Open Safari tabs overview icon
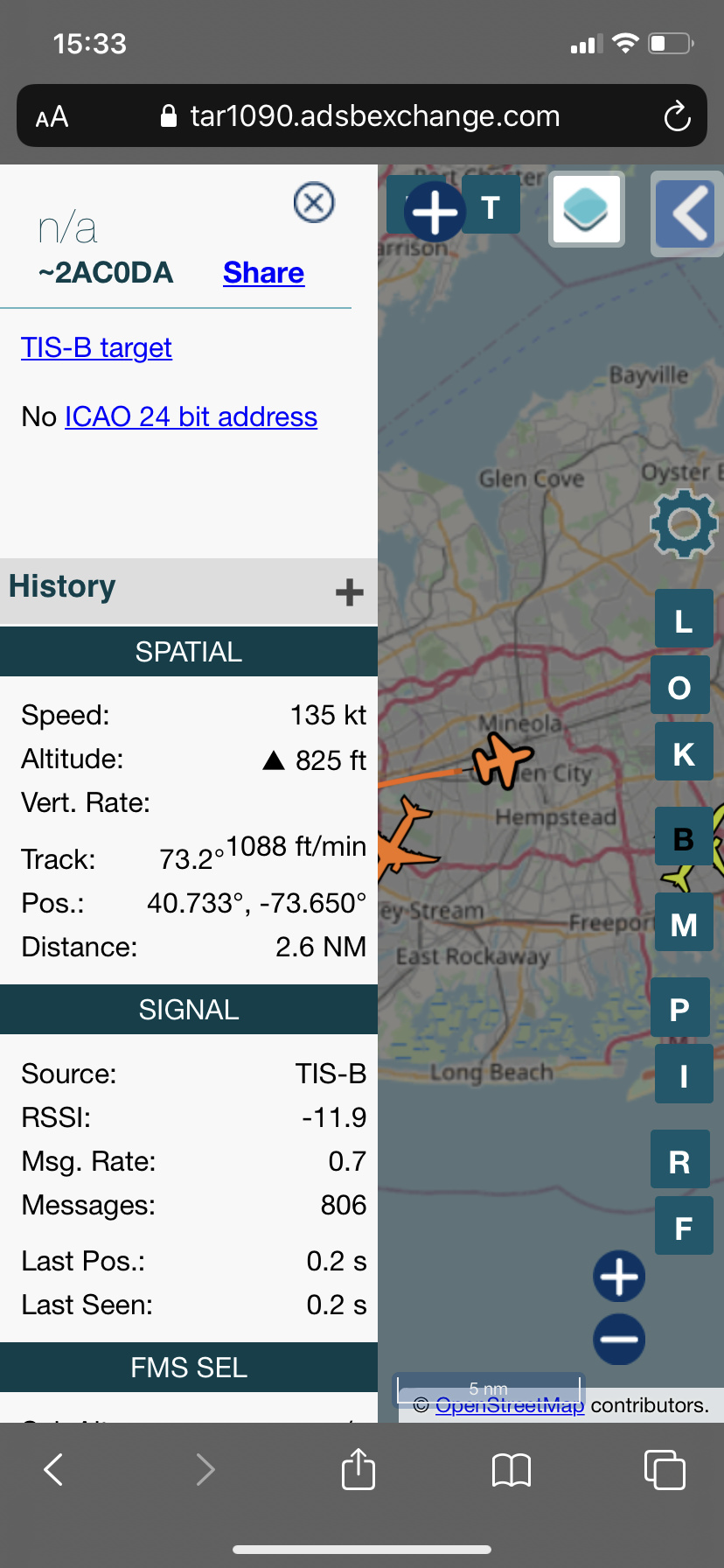Viewport: 724px width, 1568px height. [665, 1469]
